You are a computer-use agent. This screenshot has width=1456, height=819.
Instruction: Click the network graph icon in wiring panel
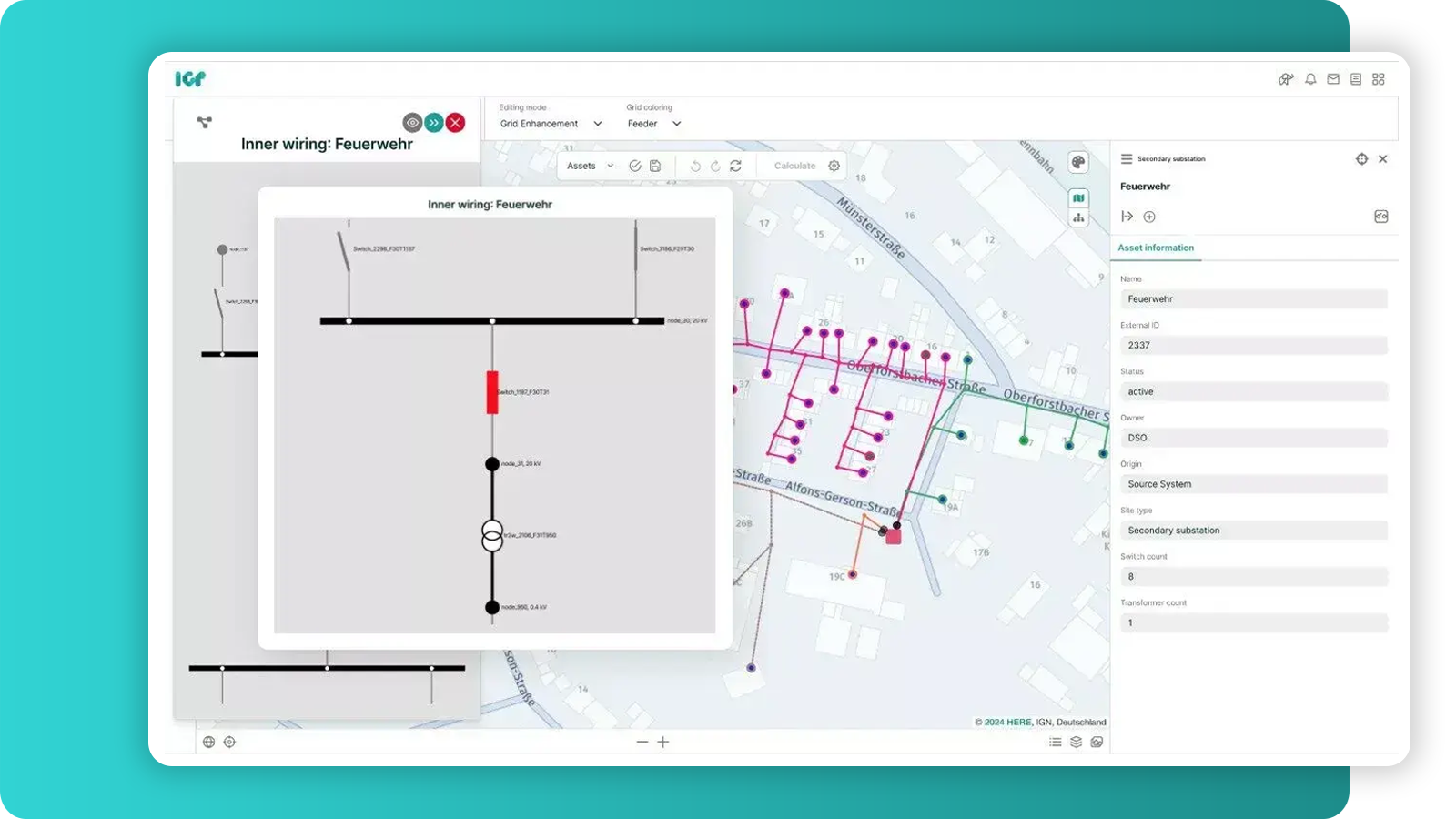[x=204, y=122]
